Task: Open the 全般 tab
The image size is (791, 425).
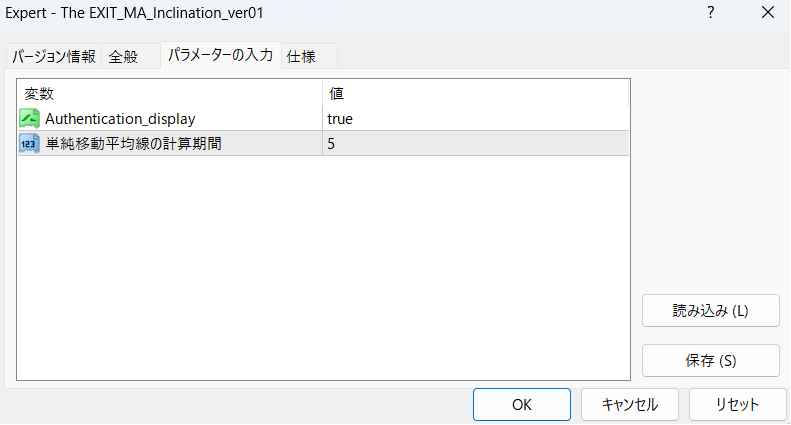Action: click(x=123, y=57)
